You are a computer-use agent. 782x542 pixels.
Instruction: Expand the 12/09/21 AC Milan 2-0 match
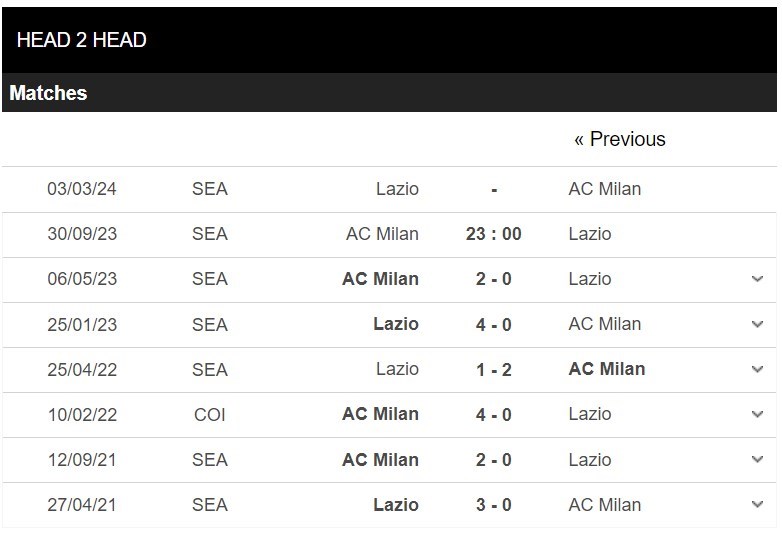click(757, 459)
